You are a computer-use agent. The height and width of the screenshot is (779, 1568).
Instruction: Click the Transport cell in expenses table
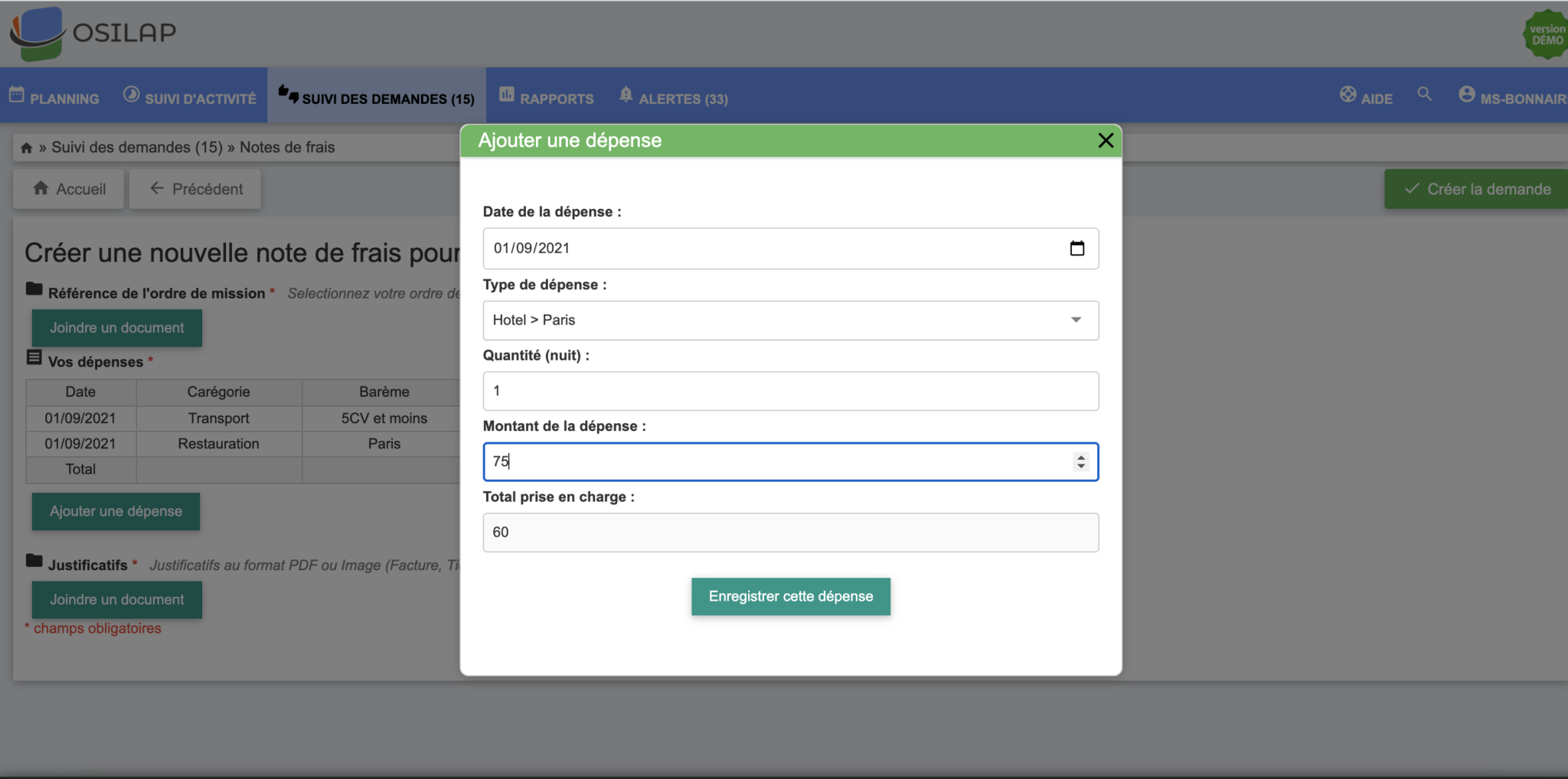(219, 419)
